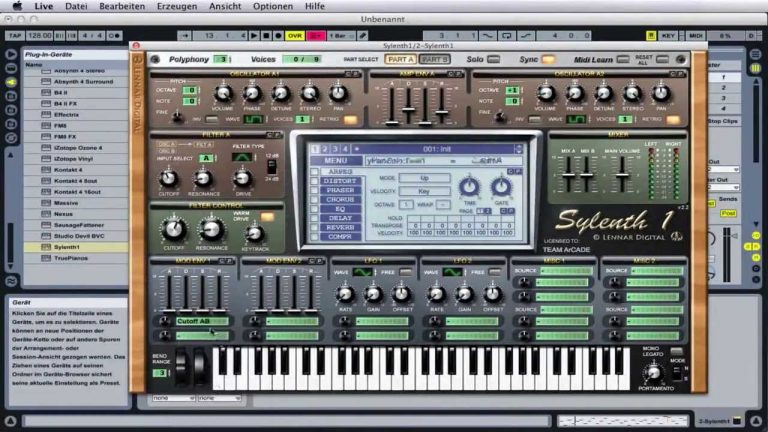Open the 1 Bar quantization dropdown

pos(340,36)
